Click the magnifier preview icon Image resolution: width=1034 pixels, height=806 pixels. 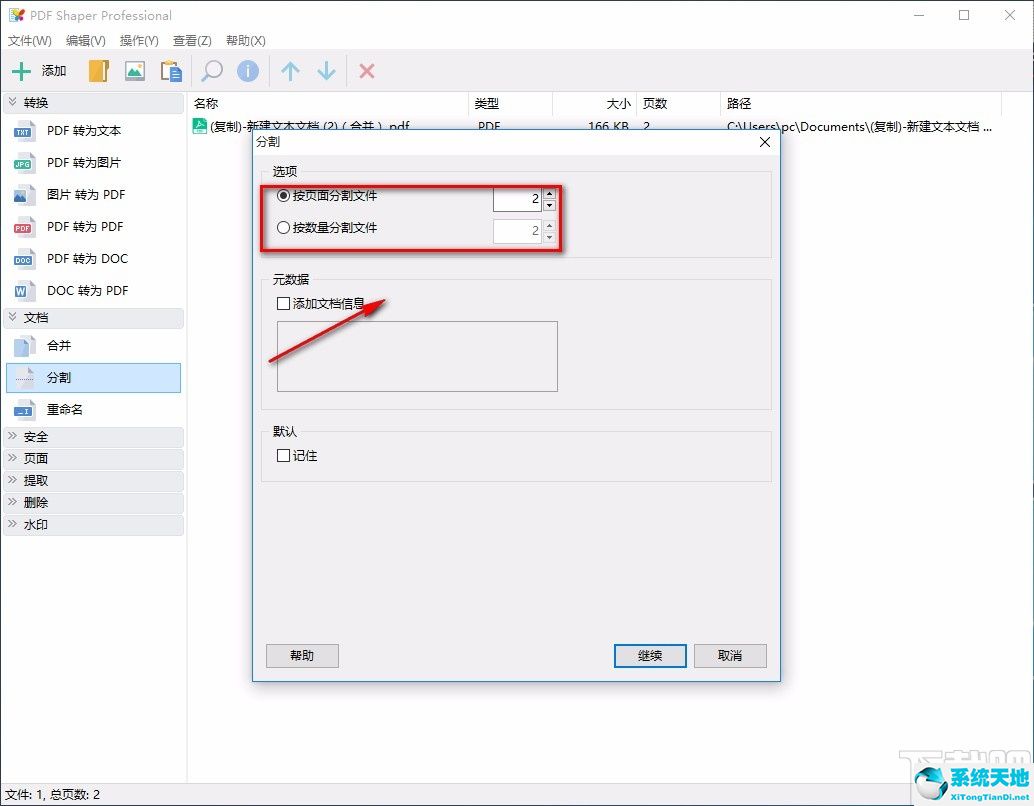[x=212, y=71]
